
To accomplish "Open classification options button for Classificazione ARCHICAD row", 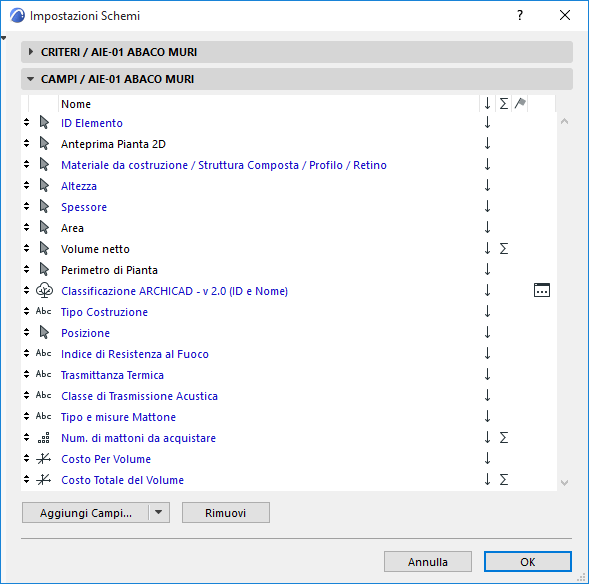I will [542, 290].
